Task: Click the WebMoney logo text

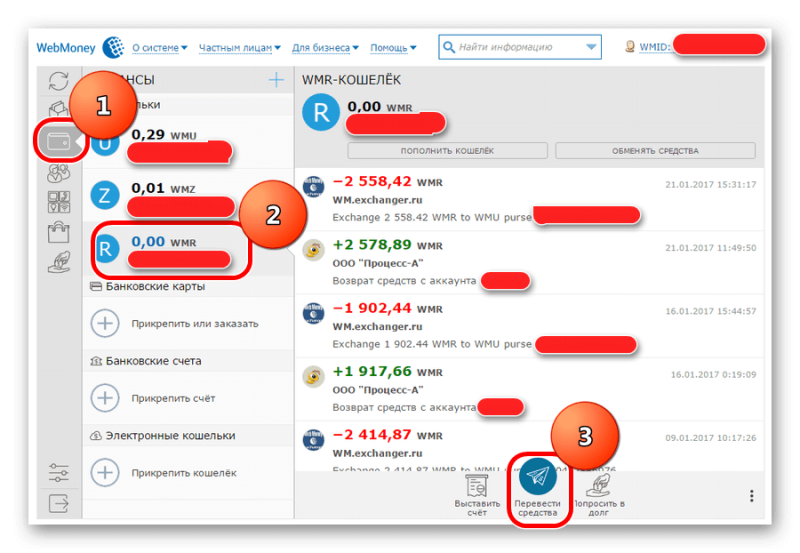Action: coord(66,48)
